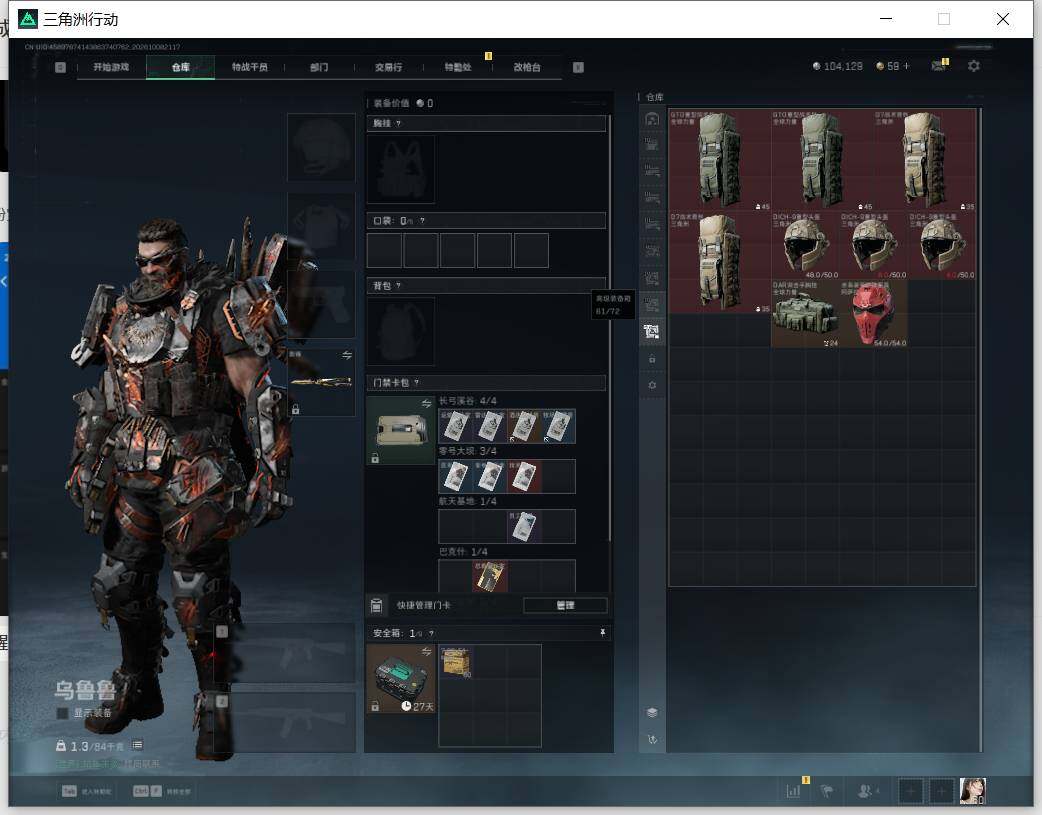This screenshot has width=1042, height=815.
Task: Open the 交易行 tab
Action: click(x=388, y=67)
